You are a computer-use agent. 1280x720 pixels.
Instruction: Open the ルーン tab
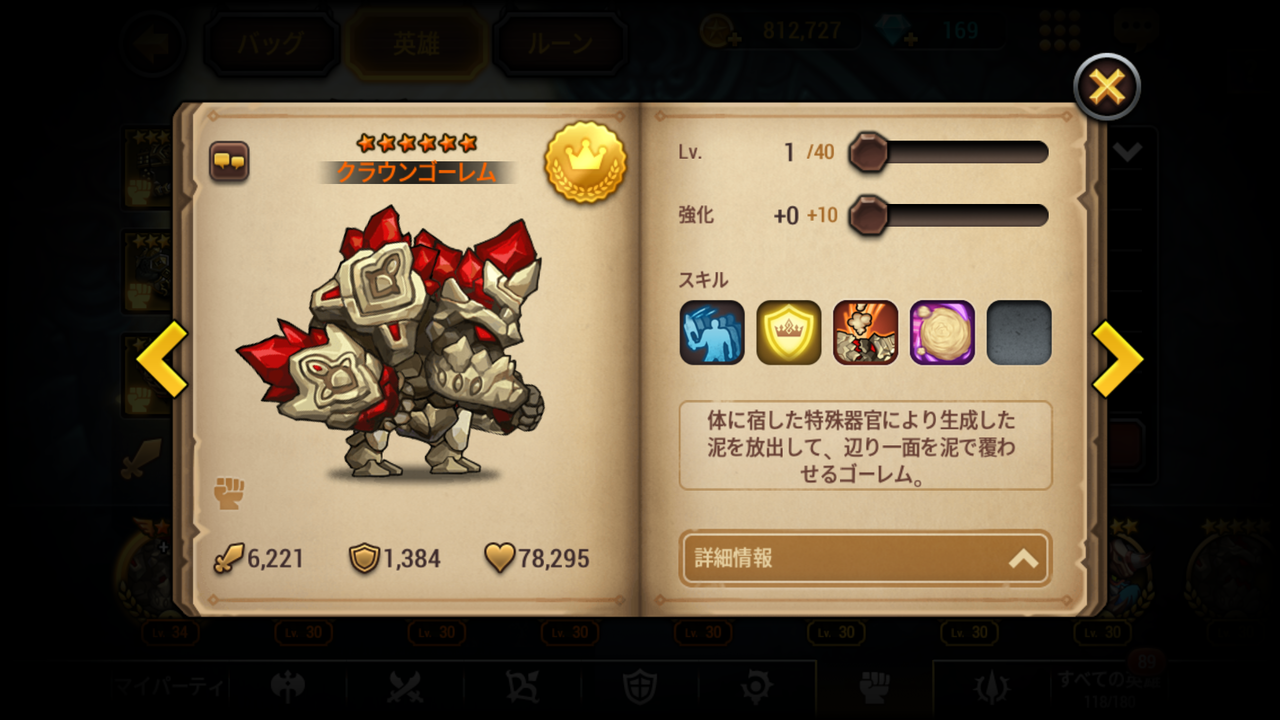tap(562, 44)
